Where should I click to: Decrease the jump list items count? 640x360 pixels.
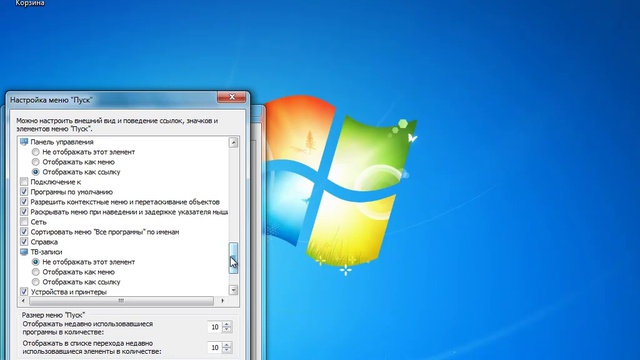pyautogui.click(x=227, y=350)
